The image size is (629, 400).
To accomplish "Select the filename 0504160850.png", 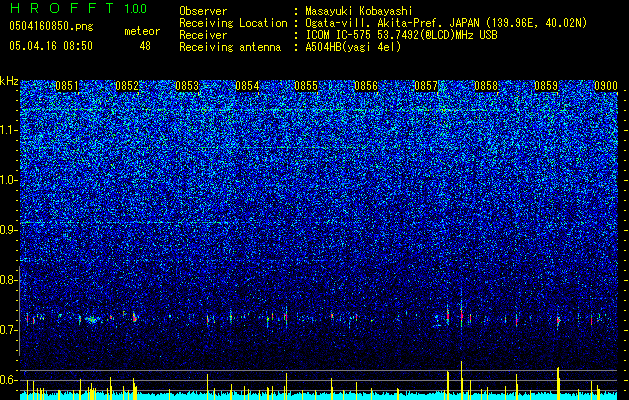I will (x=51, y=27).
